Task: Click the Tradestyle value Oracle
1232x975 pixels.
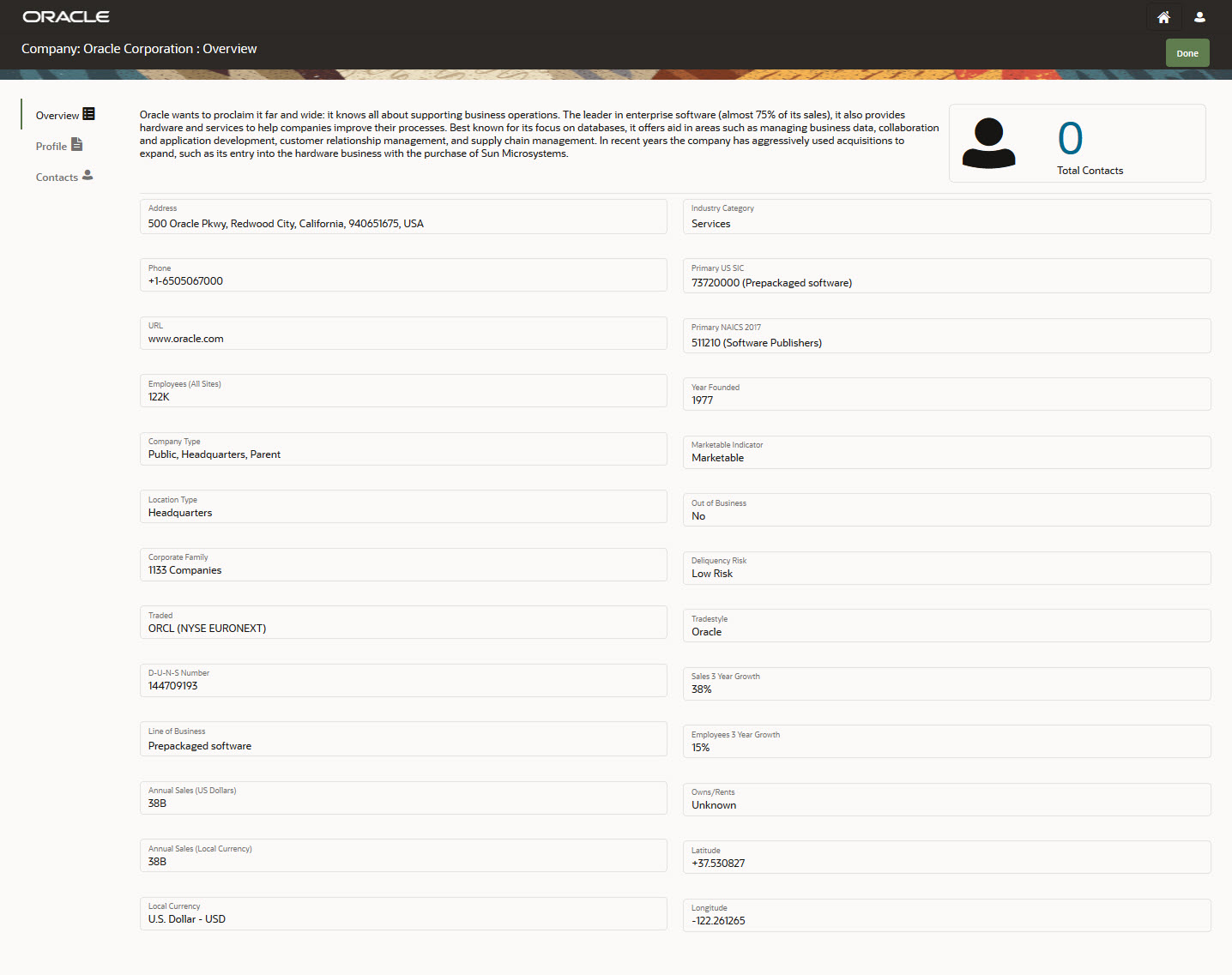Action: (707, 632)
